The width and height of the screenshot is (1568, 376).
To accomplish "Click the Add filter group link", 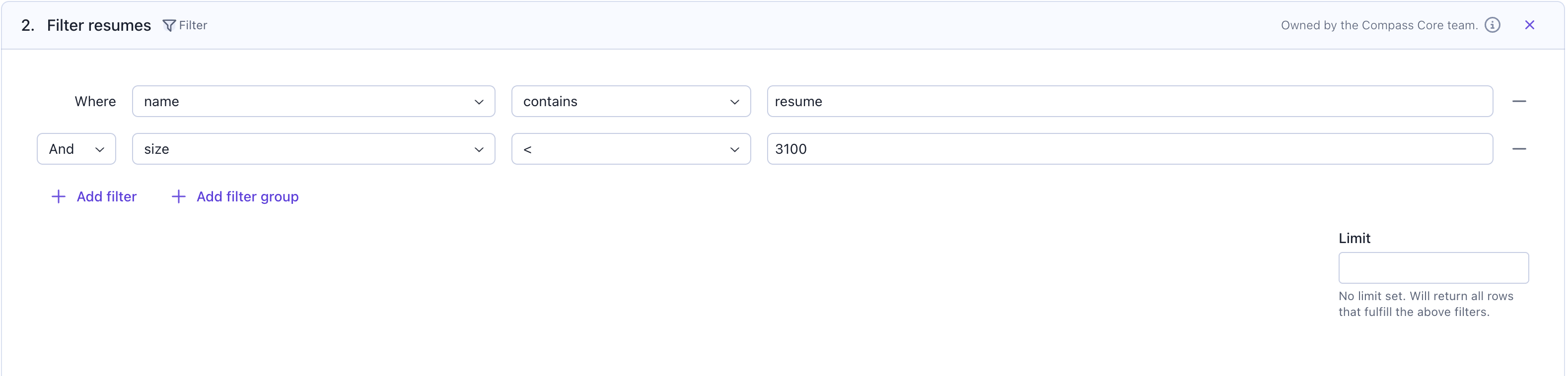I will 247,196.
